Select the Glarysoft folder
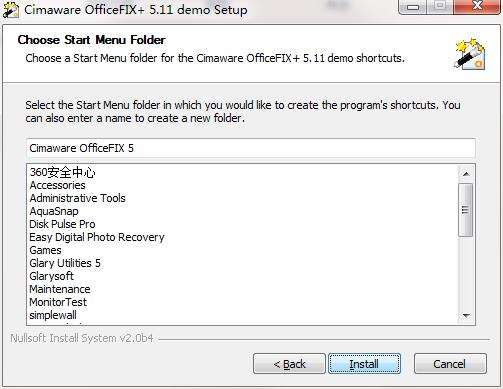Screen dimensions: 503x389 [x=51, y=276]
